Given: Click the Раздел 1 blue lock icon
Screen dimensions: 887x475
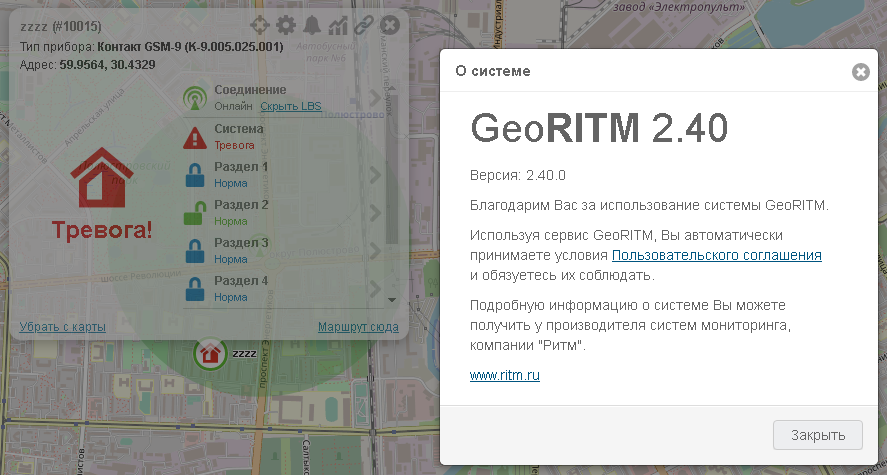Looking at the screenshot, I should [x=195, y=175].
